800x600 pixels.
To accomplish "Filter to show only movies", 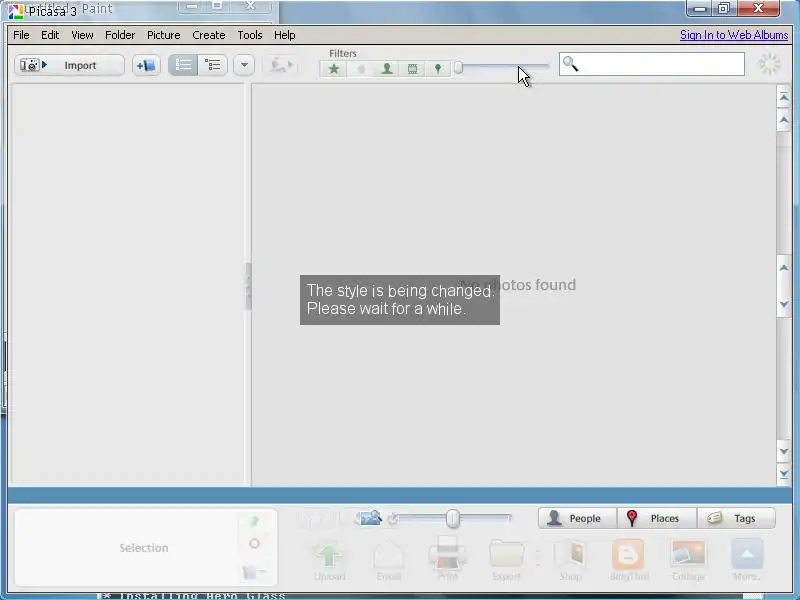I will coord(412,68).
